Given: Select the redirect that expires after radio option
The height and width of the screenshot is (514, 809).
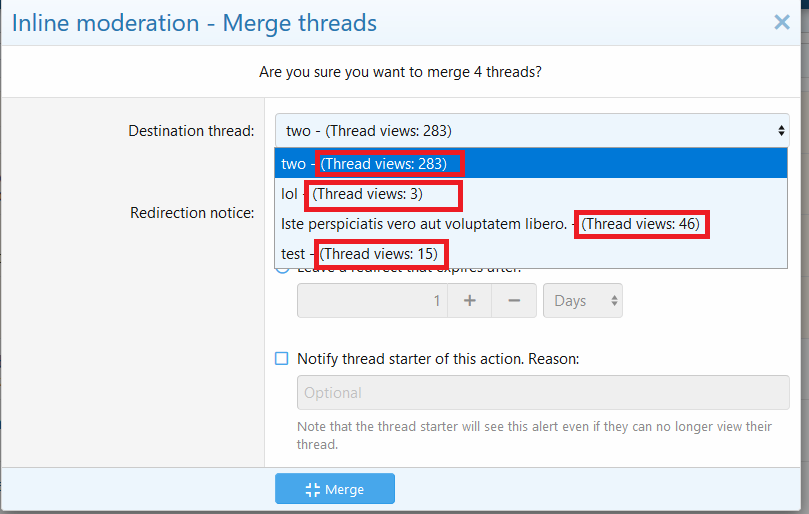Looking at the screenshot, I should pyautogui.click(x=283, y=268).
